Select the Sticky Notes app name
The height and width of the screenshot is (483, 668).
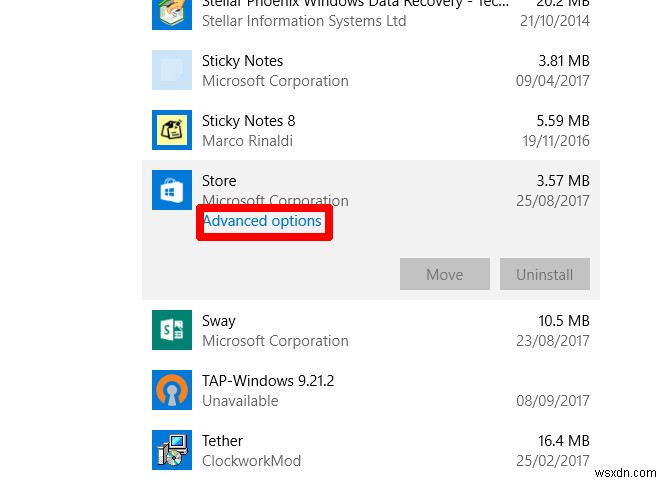click(242, 61)
